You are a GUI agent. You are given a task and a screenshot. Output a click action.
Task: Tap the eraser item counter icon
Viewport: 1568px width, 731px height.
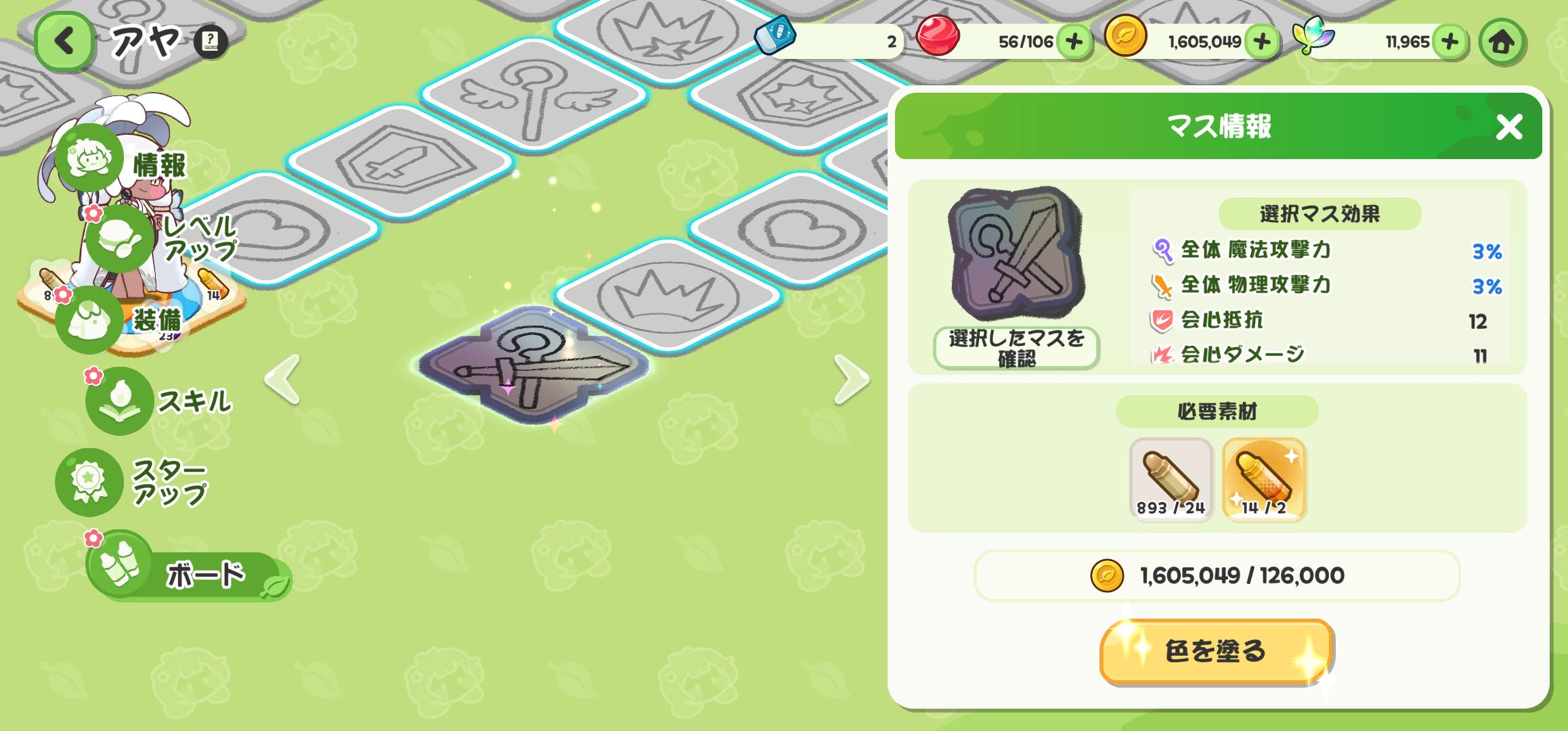pyautogui.click(x=776, y=35)
